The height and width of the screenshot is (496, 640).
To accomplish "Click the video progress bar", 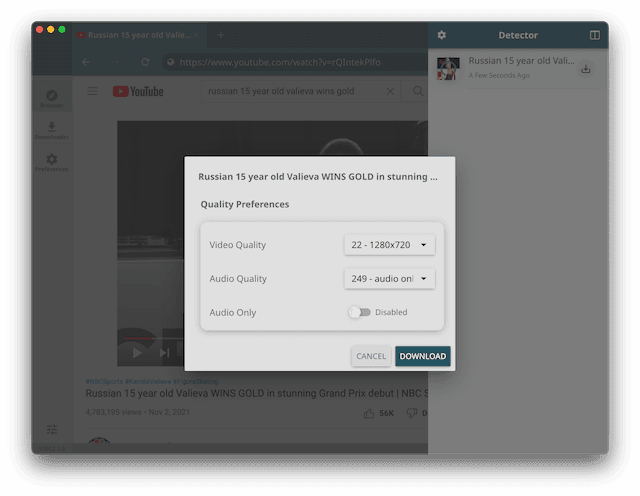I will pyautogui.click(x=151, y=338).
